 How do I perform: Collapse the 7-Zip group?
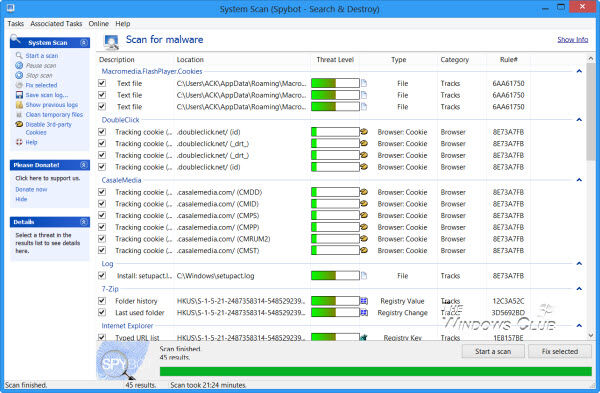[x=579, y=289]
